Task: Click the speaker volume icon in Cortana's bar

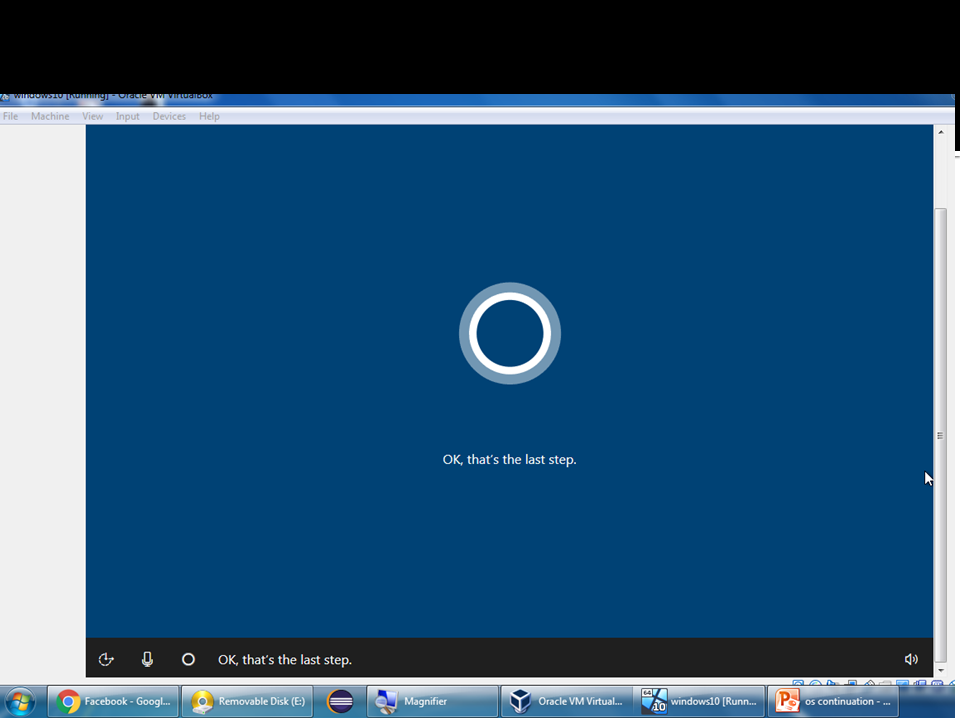Action: [910, 659]
